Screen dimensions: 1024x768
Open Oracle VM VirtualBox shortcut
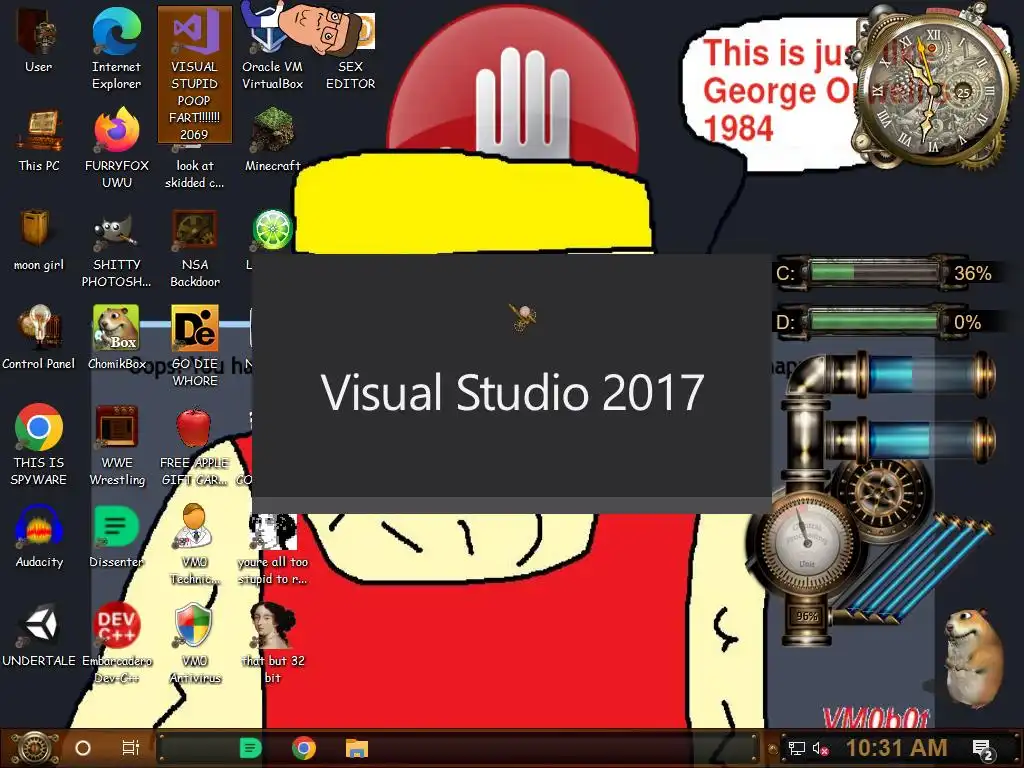[x=272, y=47]
